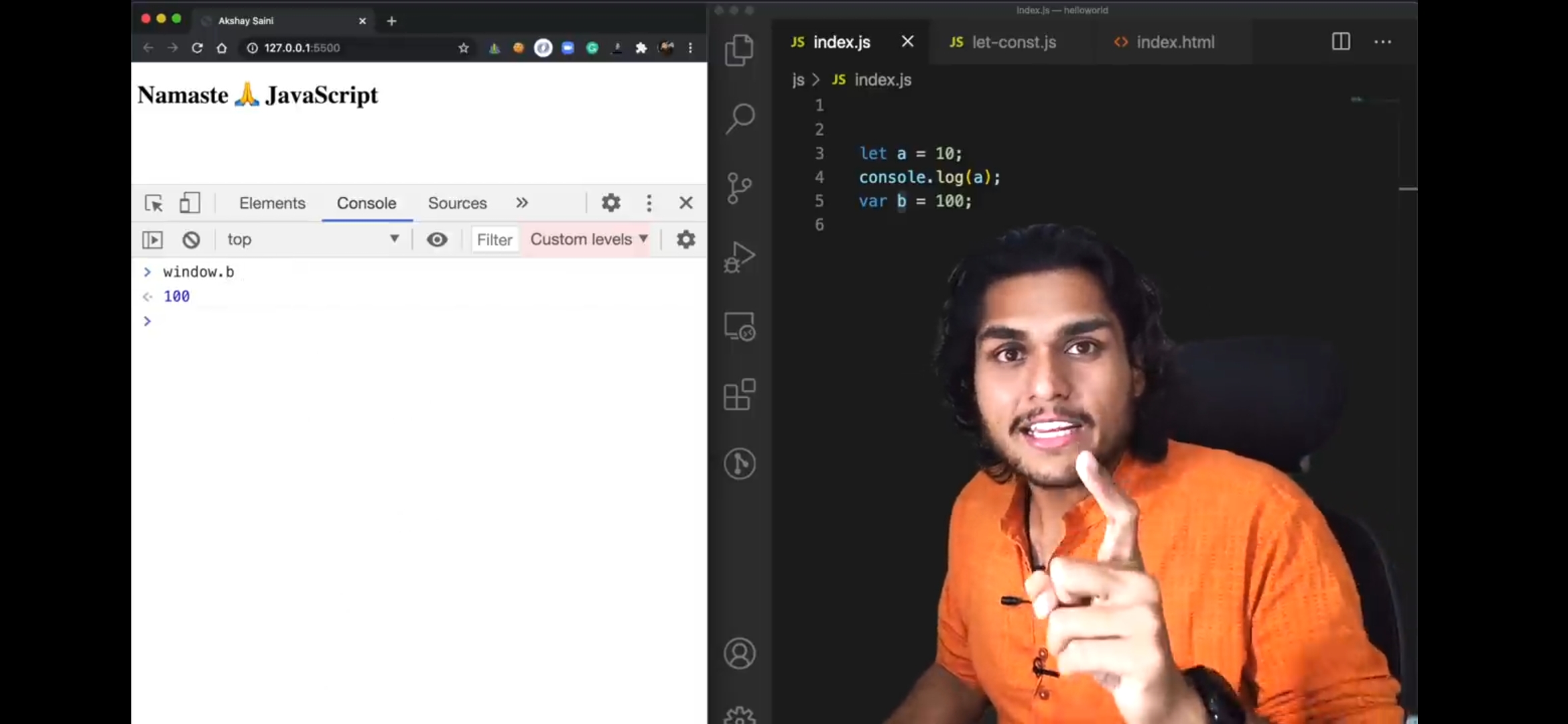Reload the browser page
The width and height of the screenshot is (1568, 724).
(x=197, y=48)
